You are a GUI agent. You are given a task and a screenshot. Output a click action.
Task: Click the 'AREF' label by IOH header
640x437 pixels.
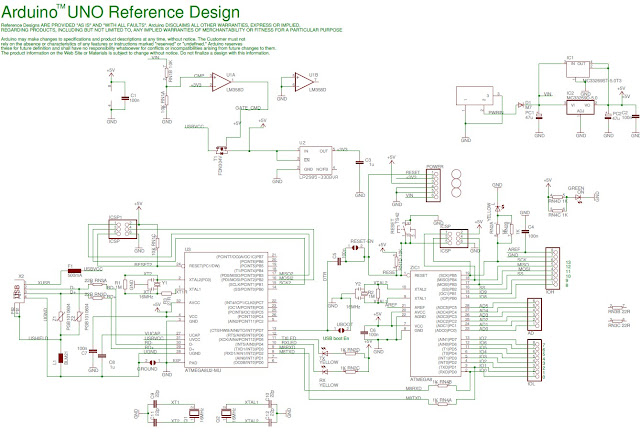tap(514, 249)
